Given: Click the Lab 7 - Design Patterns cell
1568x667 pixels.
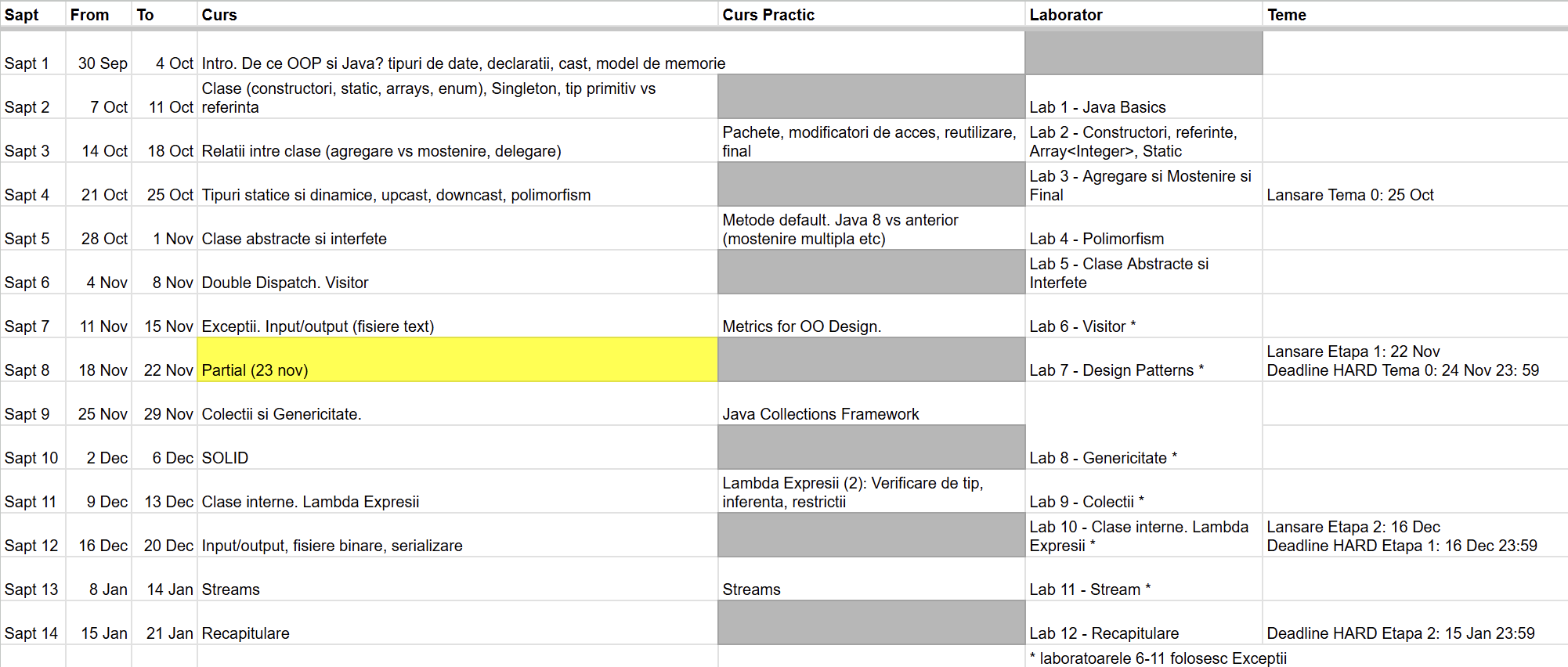Looking at the screenshot, I should point(1143,360).
